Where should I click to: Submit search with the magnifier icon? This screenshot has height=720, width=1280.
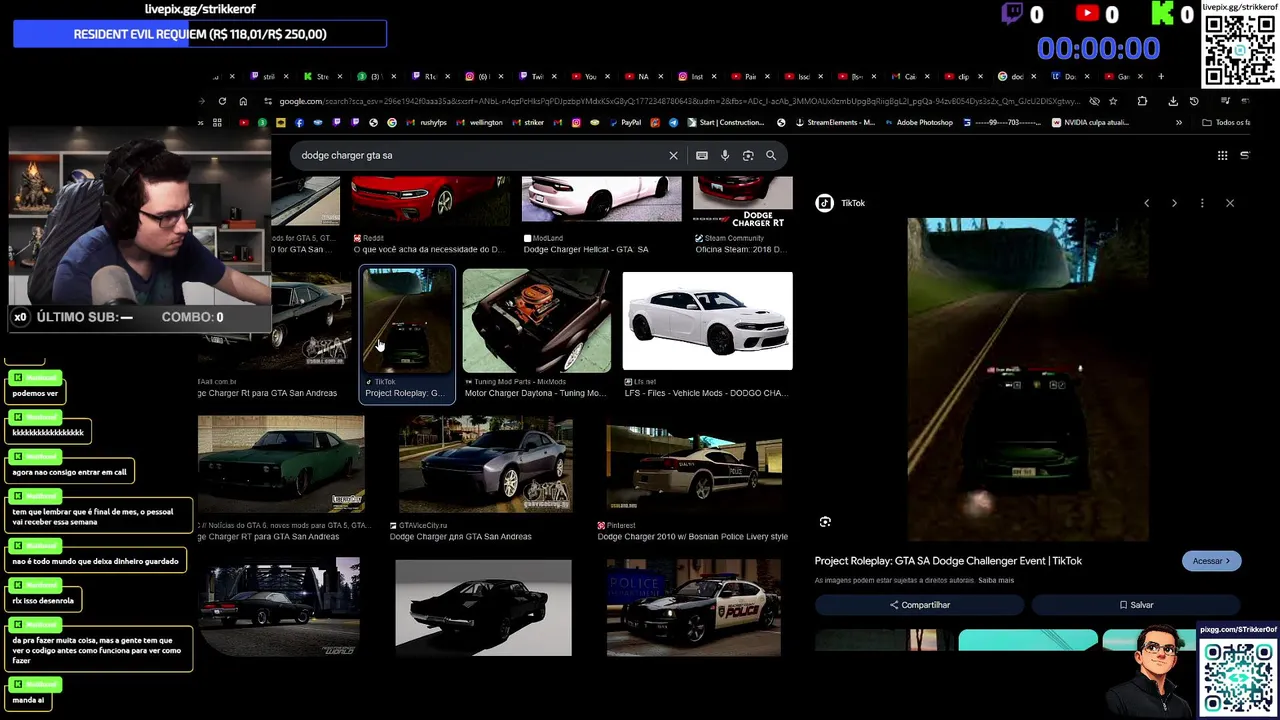tap(771, 155)
